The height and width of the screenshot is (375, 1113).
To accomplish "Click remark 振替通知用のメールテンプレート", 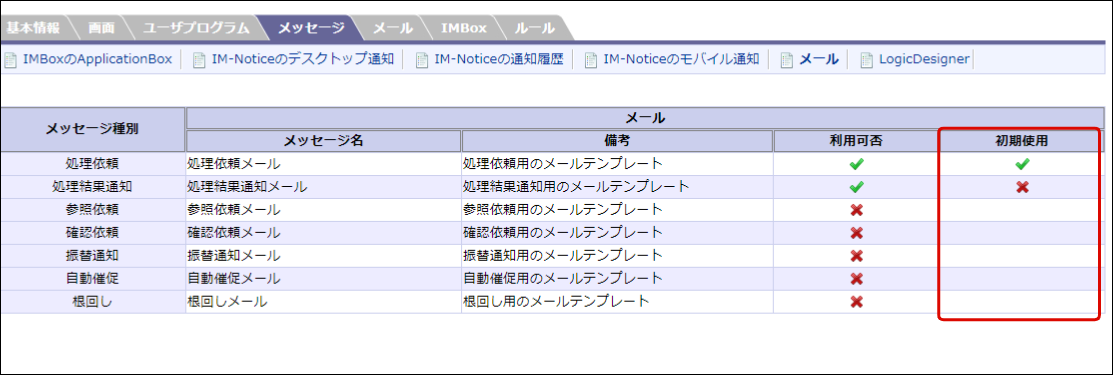I will 563,255.
